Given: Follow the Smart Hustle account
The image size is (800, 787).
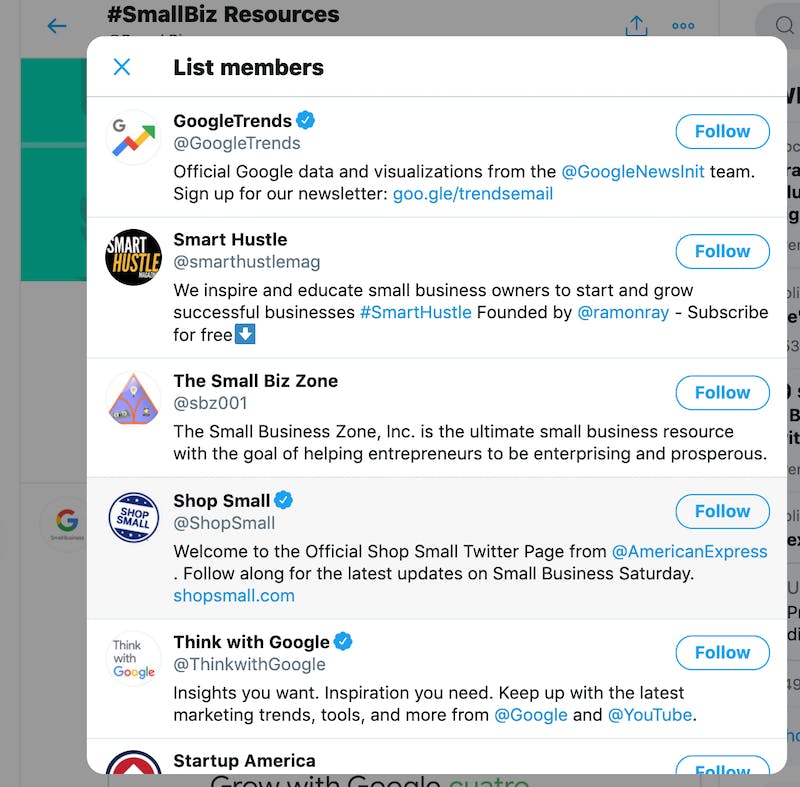Looking at the screenshot, I should (x=722, y=251).
